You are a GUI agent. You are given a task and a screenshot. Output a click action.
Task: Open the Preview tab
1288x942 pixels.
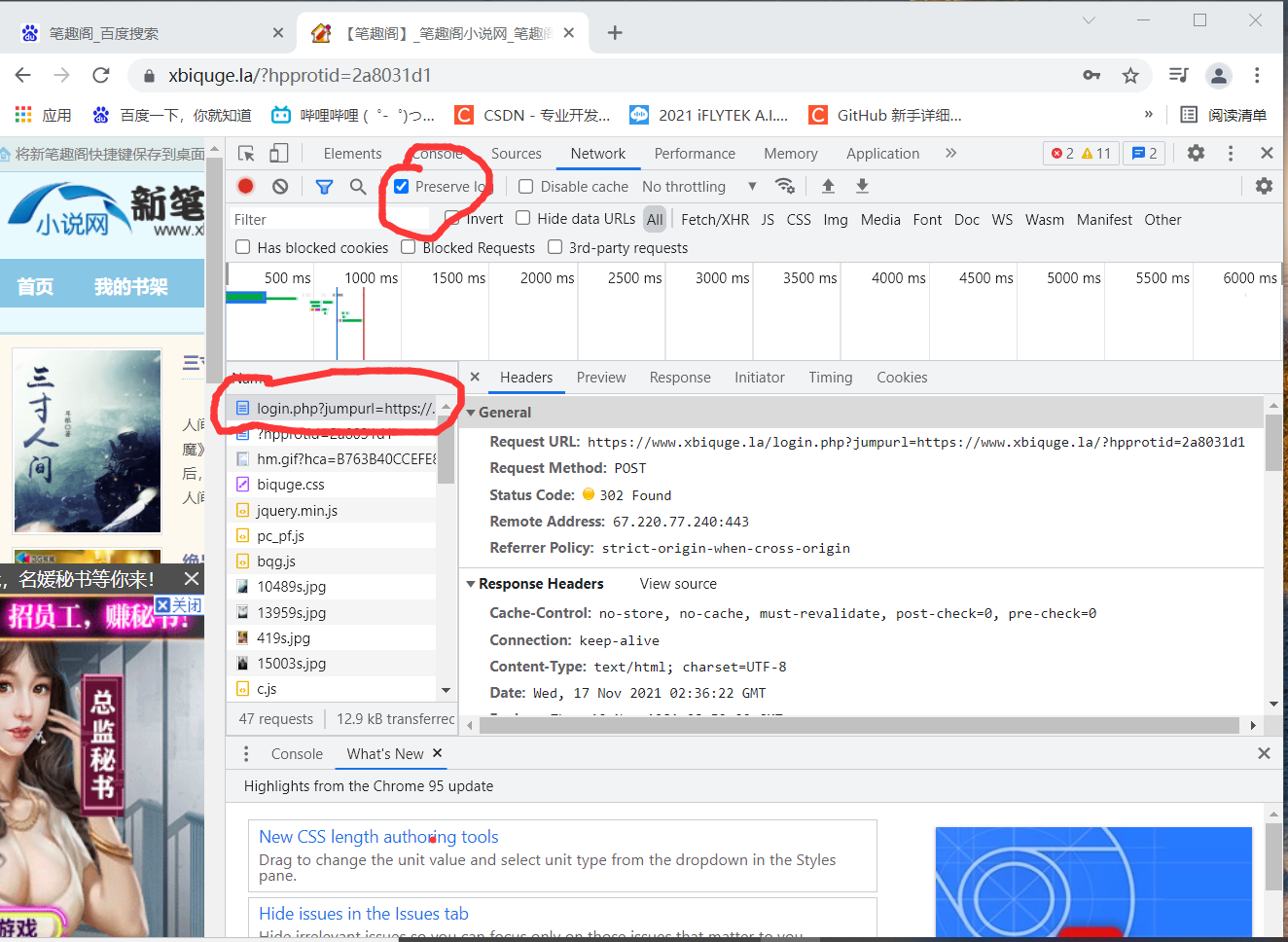coord(601,378)
